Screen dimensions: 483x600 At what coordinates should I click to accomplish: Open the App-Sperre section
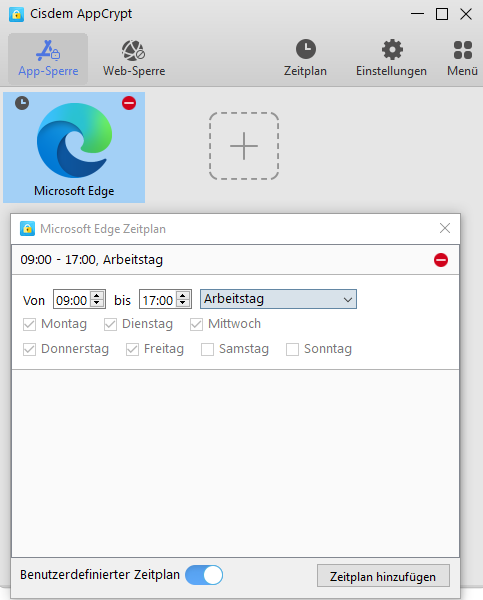[48, 59]
